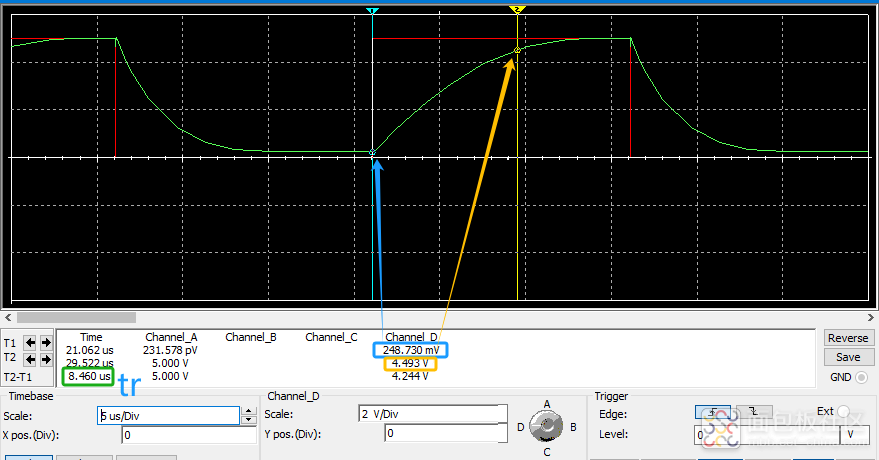Increase Timebase scale with up stepper
This screenshot has height=460, width=879.
249,411
